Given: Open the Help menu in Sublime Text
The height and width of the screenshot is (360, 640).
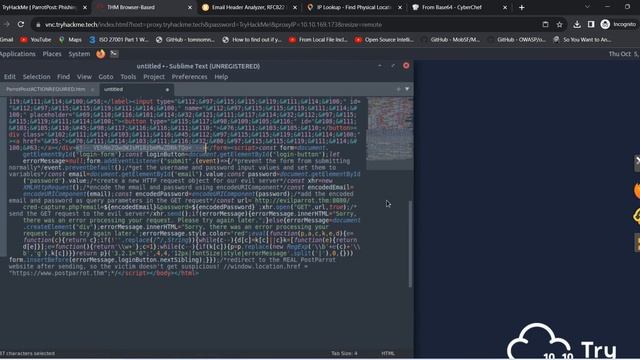Looking at the screenshot, I should (221, 77).
